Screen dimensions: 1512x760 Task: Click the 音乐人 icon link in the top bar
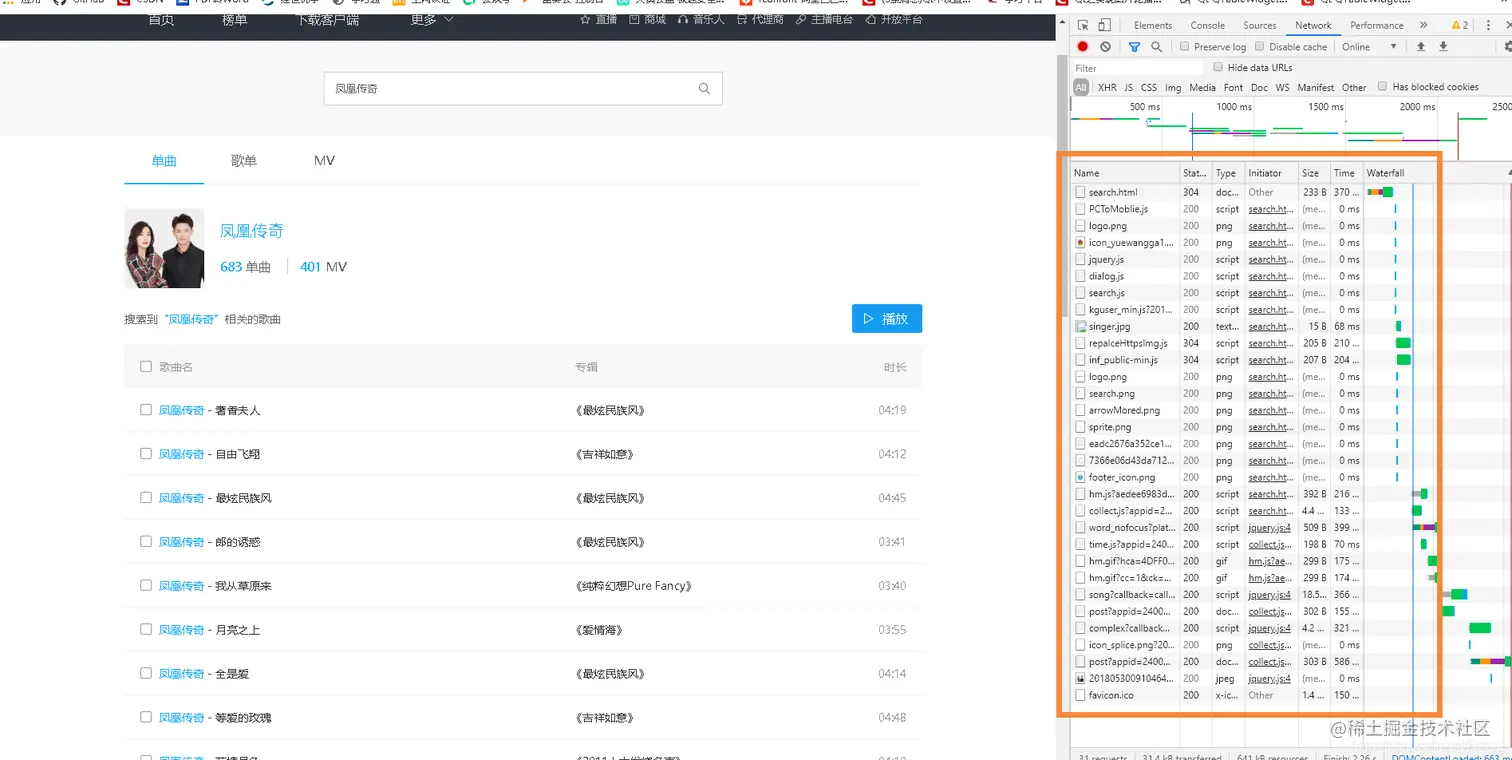[701, 19]
